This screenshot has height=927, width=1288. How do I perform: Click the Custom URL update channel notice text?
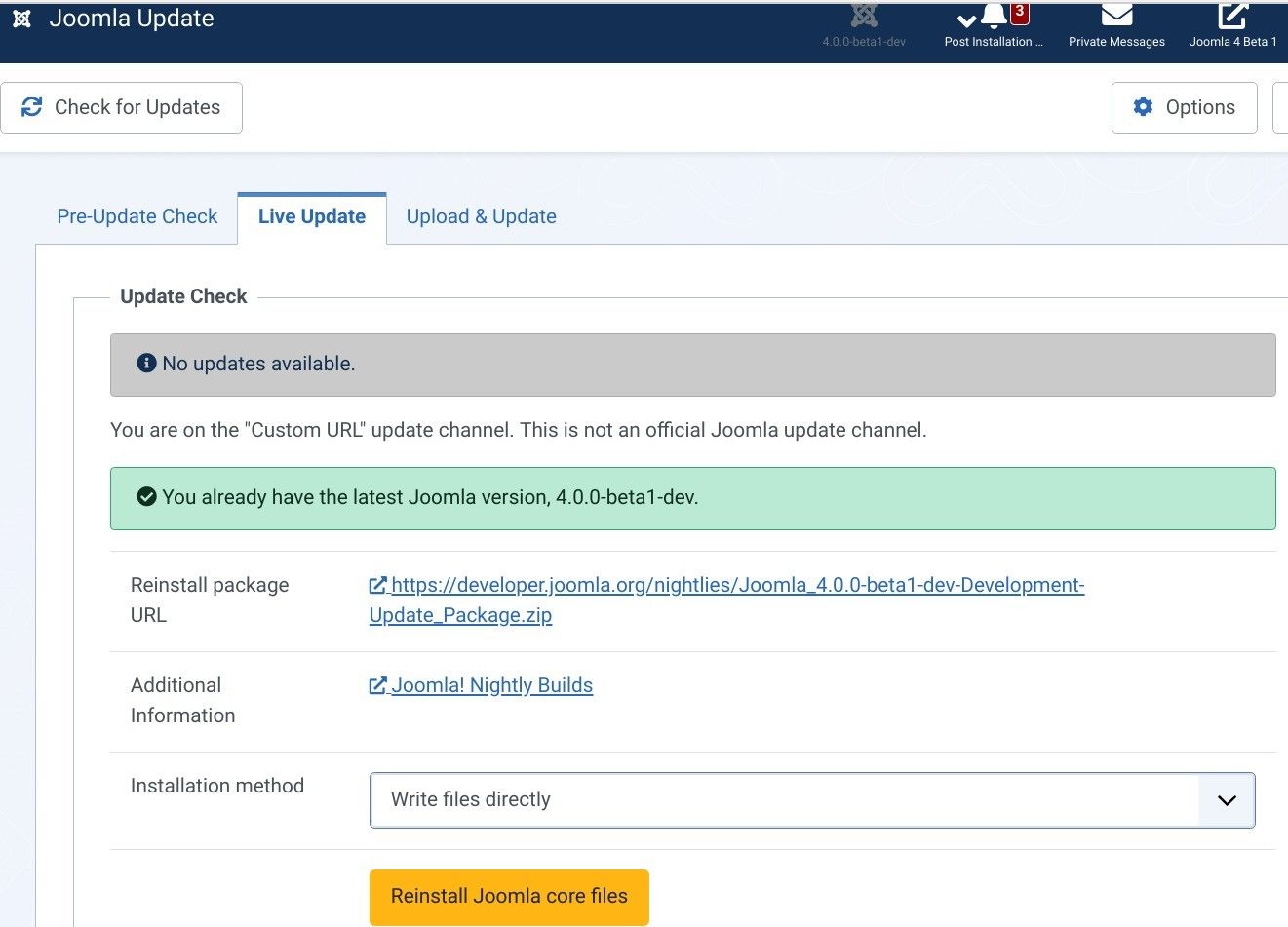[x=518, y=430]
